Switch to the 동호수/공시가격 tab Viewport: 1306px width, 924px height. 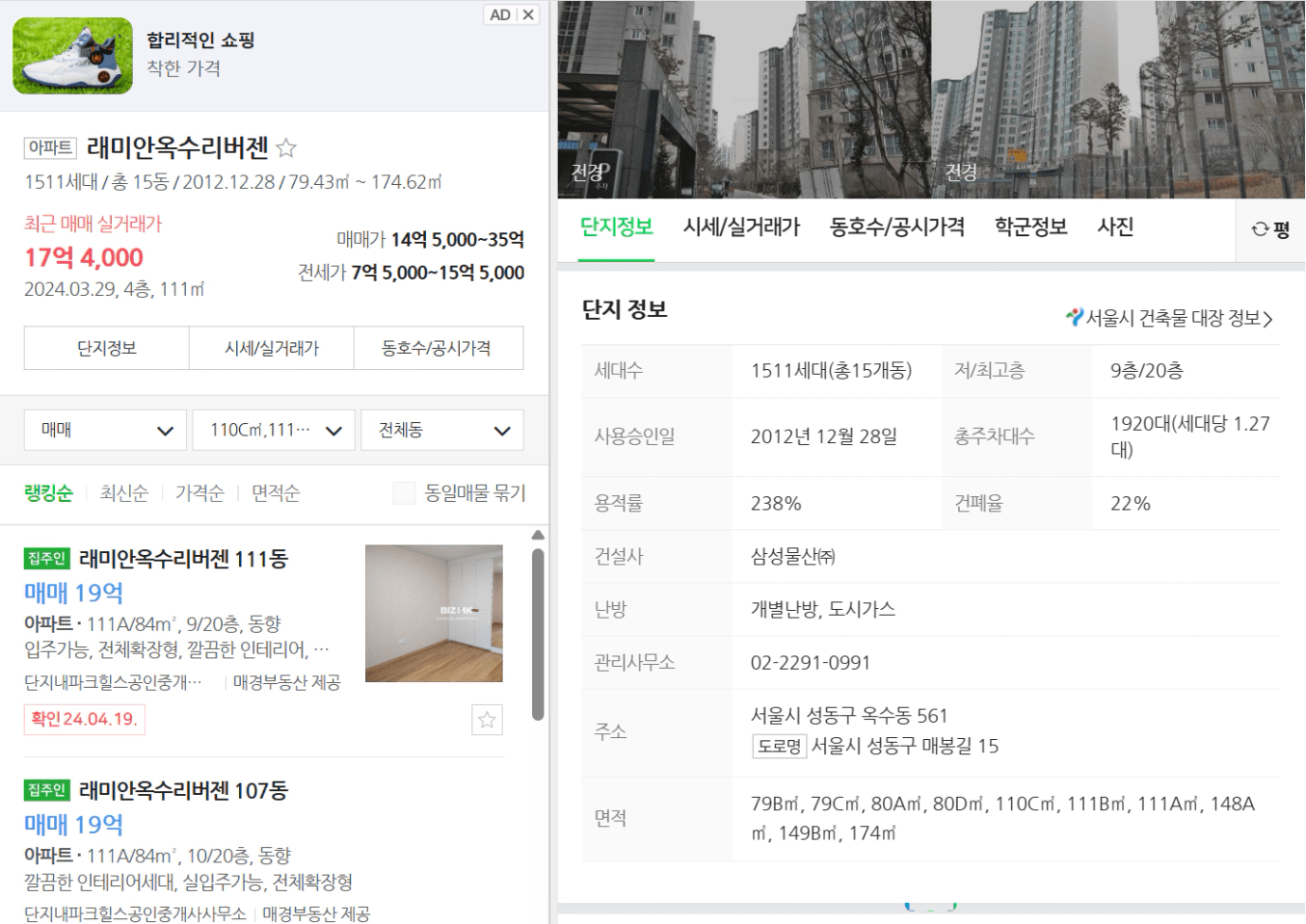point(897,227)
